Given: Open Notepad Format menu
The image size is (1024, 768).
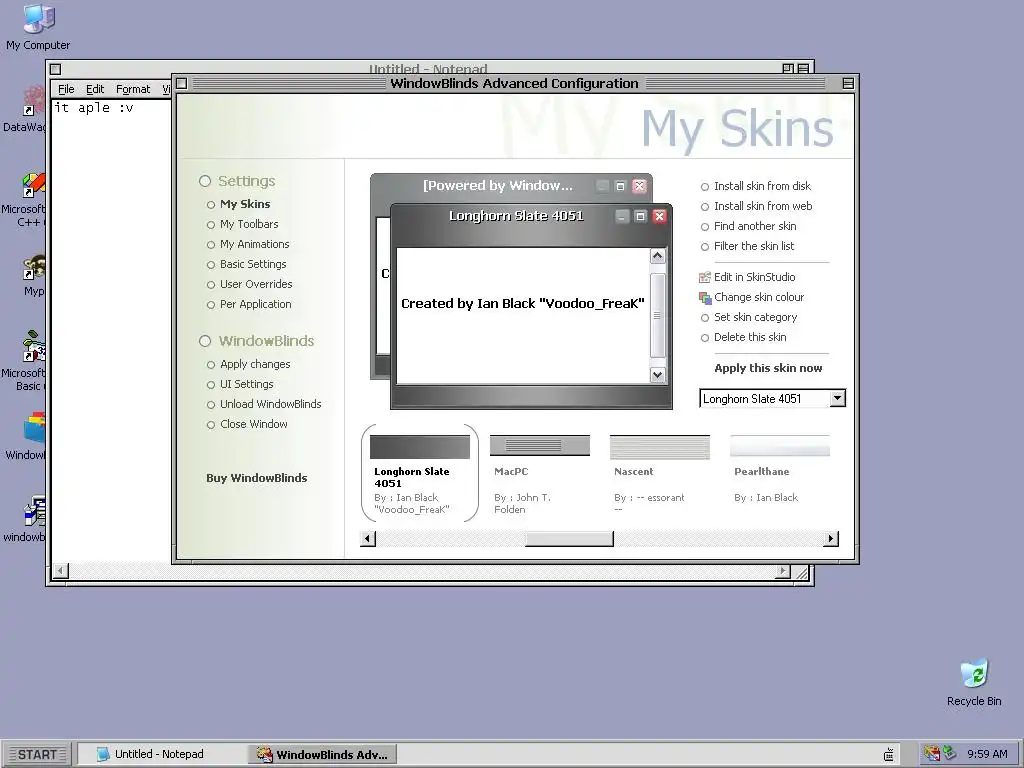Looking at the screenshot, I should [133, 89].
